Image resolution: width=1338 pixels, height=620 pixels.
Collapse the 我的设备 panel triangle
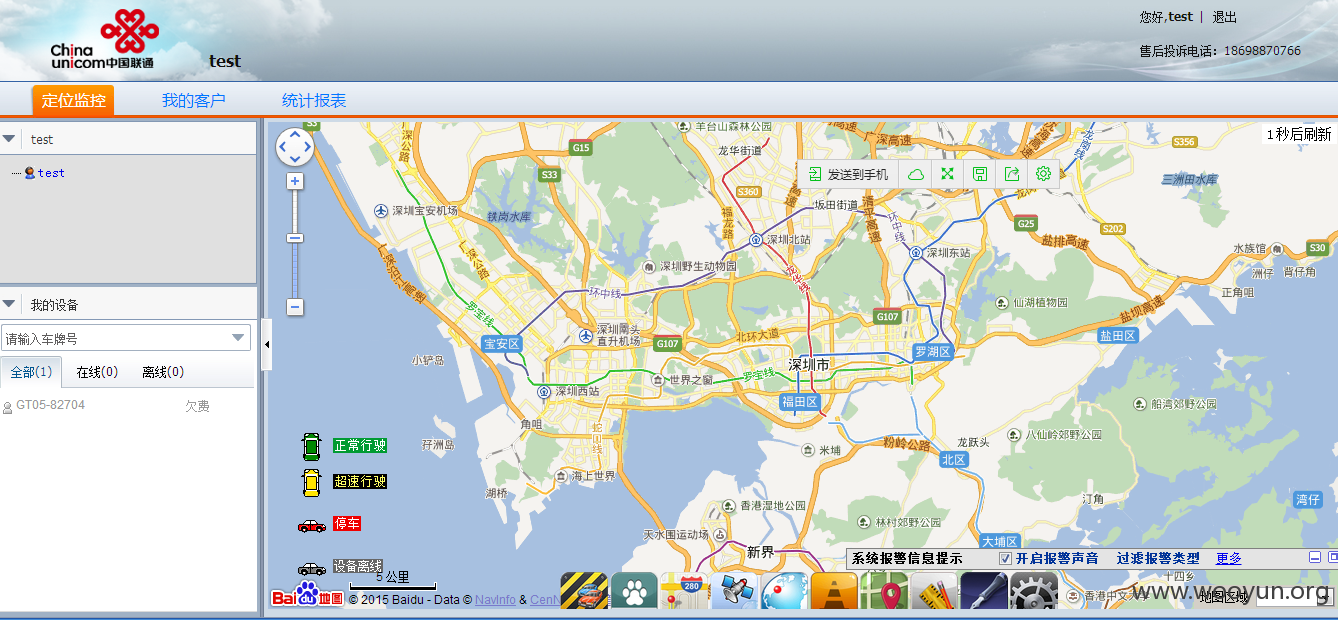(x=8, y=304)
